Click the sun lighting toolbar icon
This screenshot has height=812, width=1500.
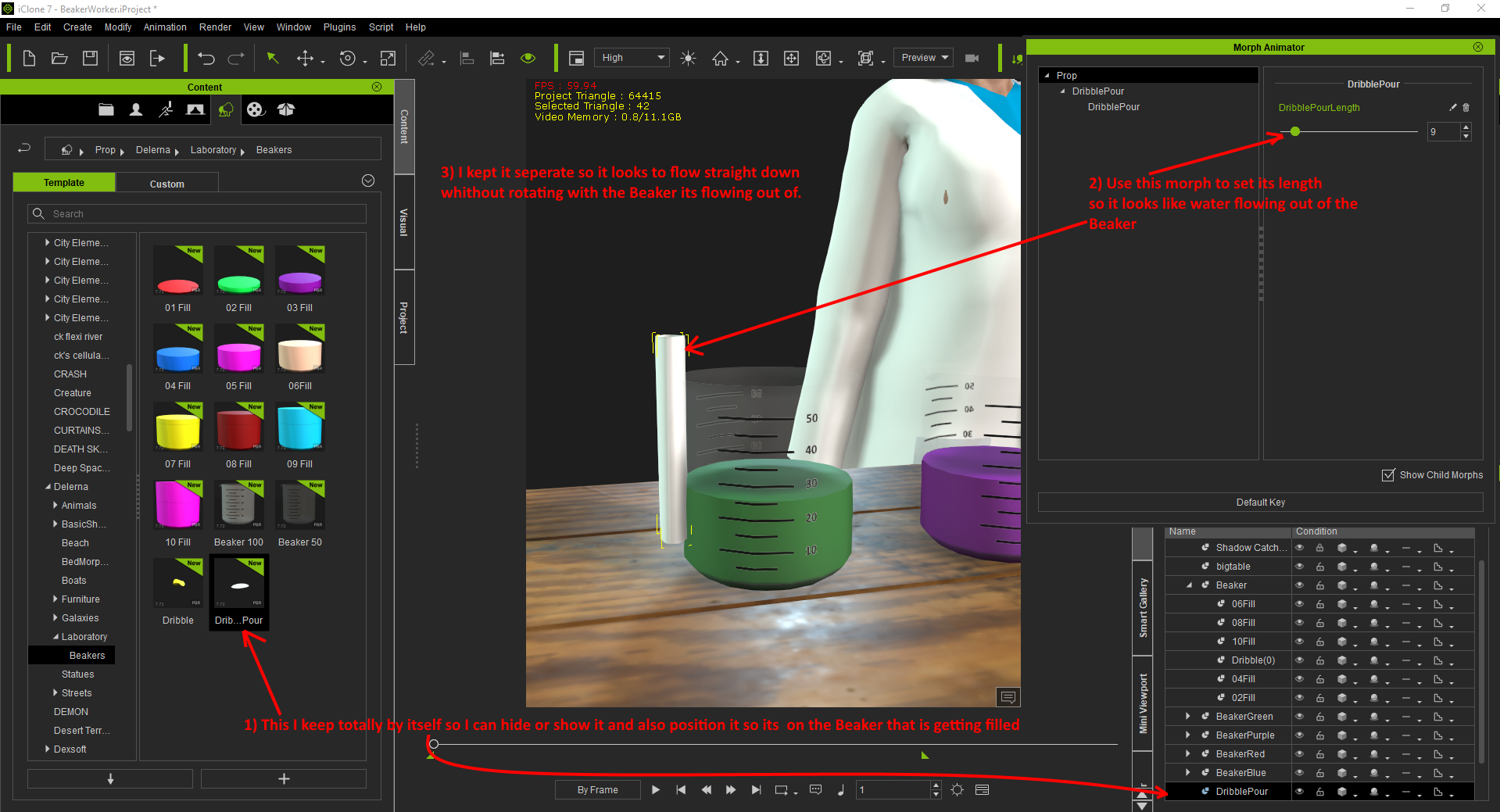(688, 58)
